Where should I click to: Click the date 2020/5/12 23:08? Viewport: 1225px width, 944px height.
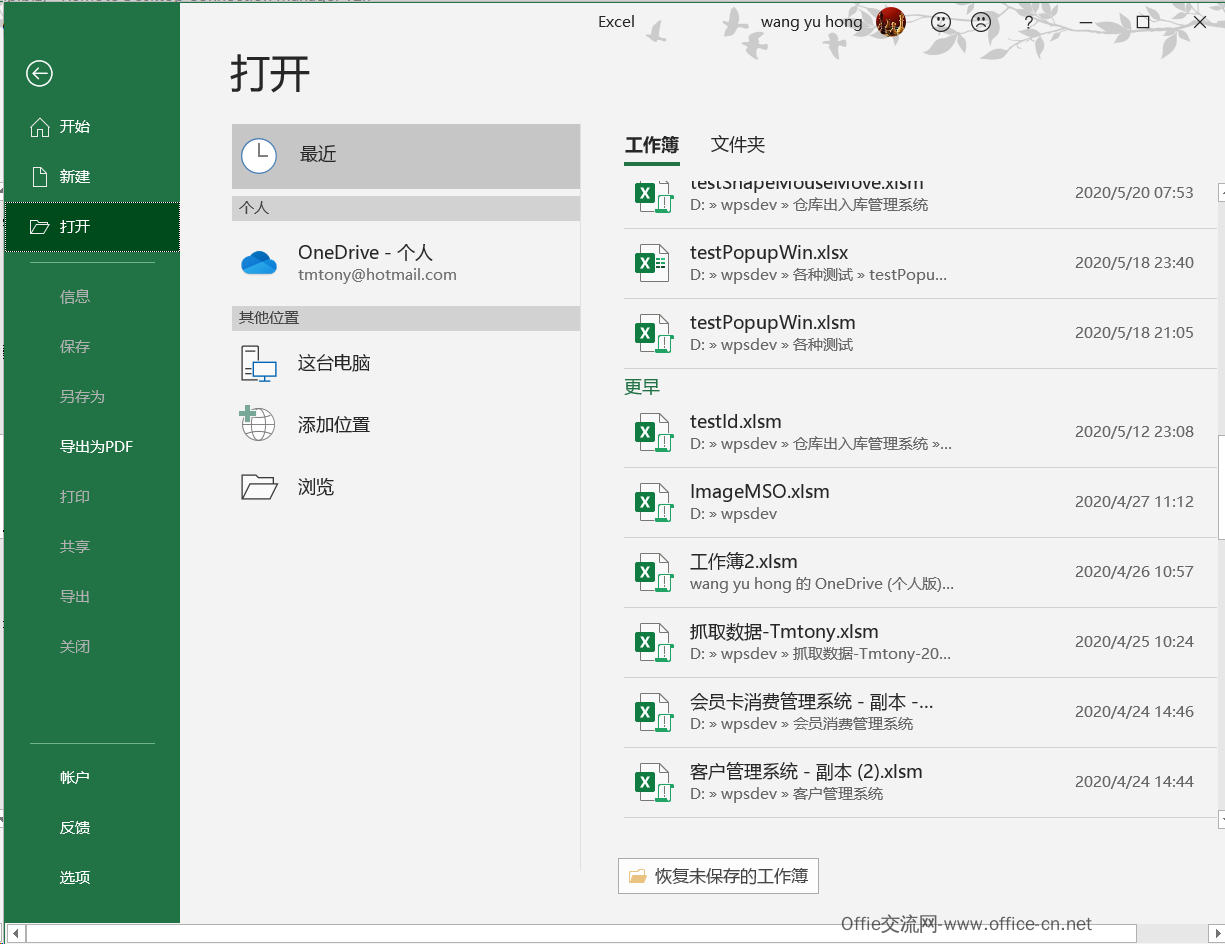[1134, 432]
